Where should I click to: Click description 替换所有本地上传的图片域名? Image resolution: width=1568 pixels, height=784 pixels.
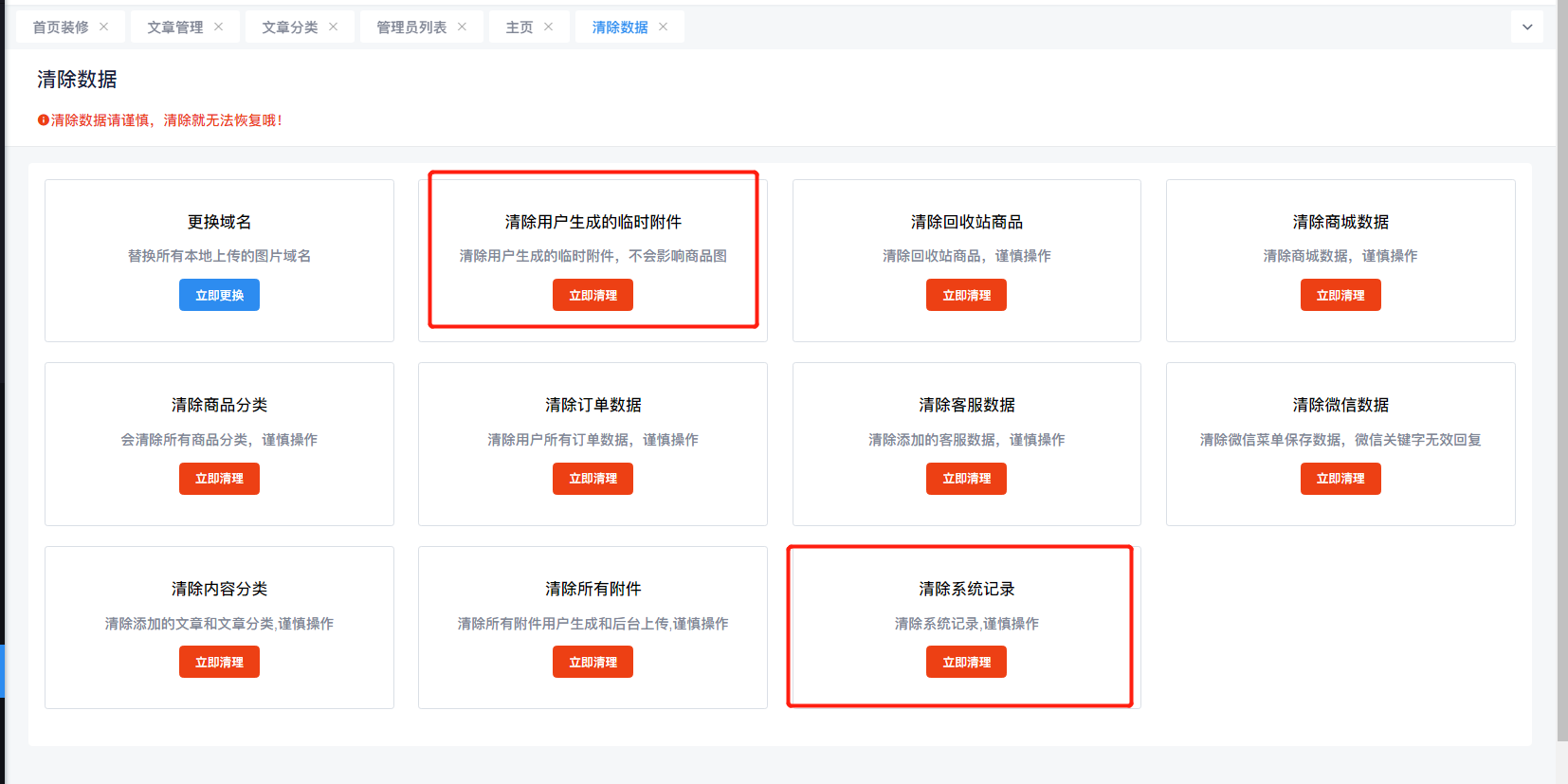coord(219,256)
